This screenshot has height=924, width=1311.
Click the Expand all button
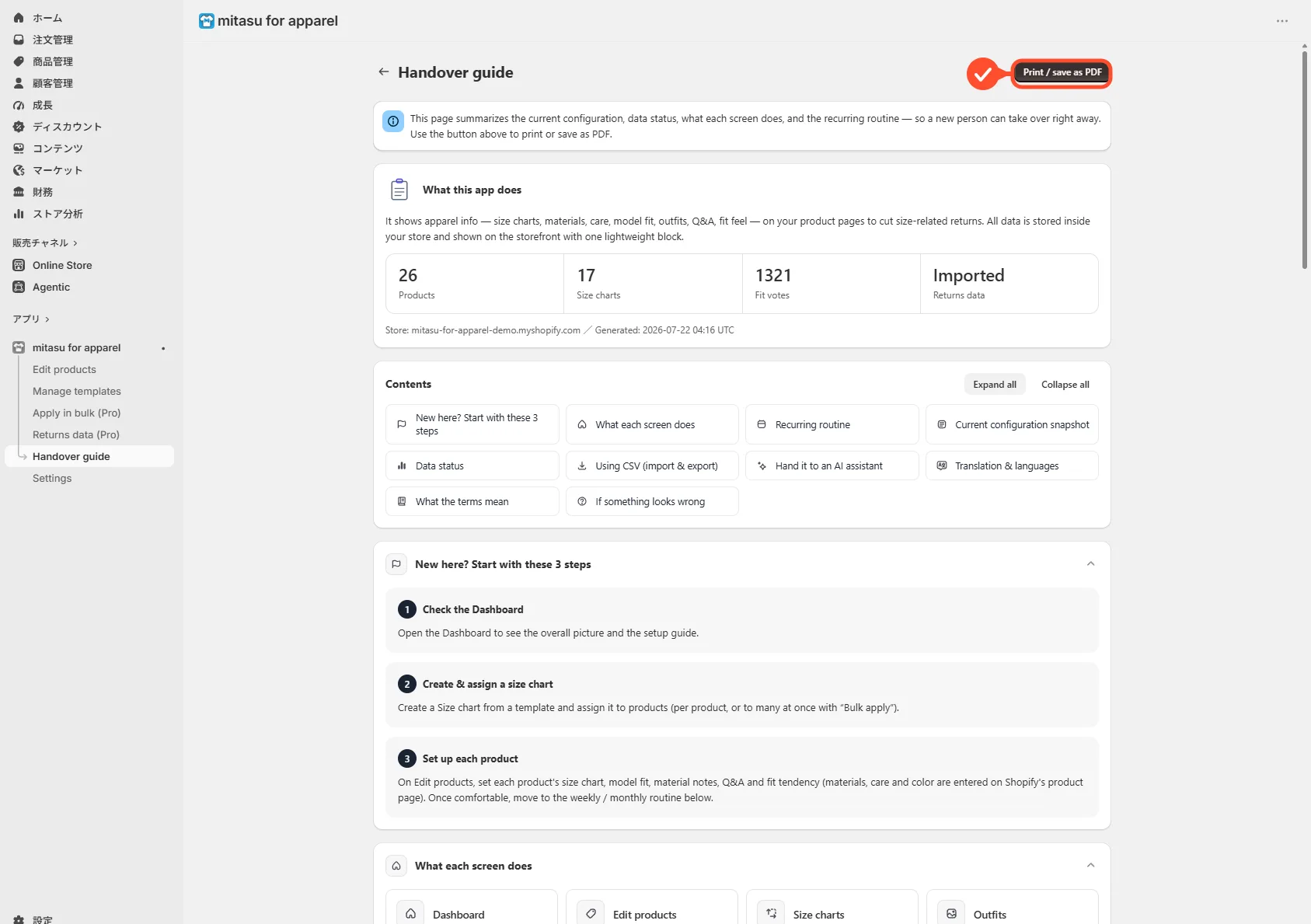[995, 385]
